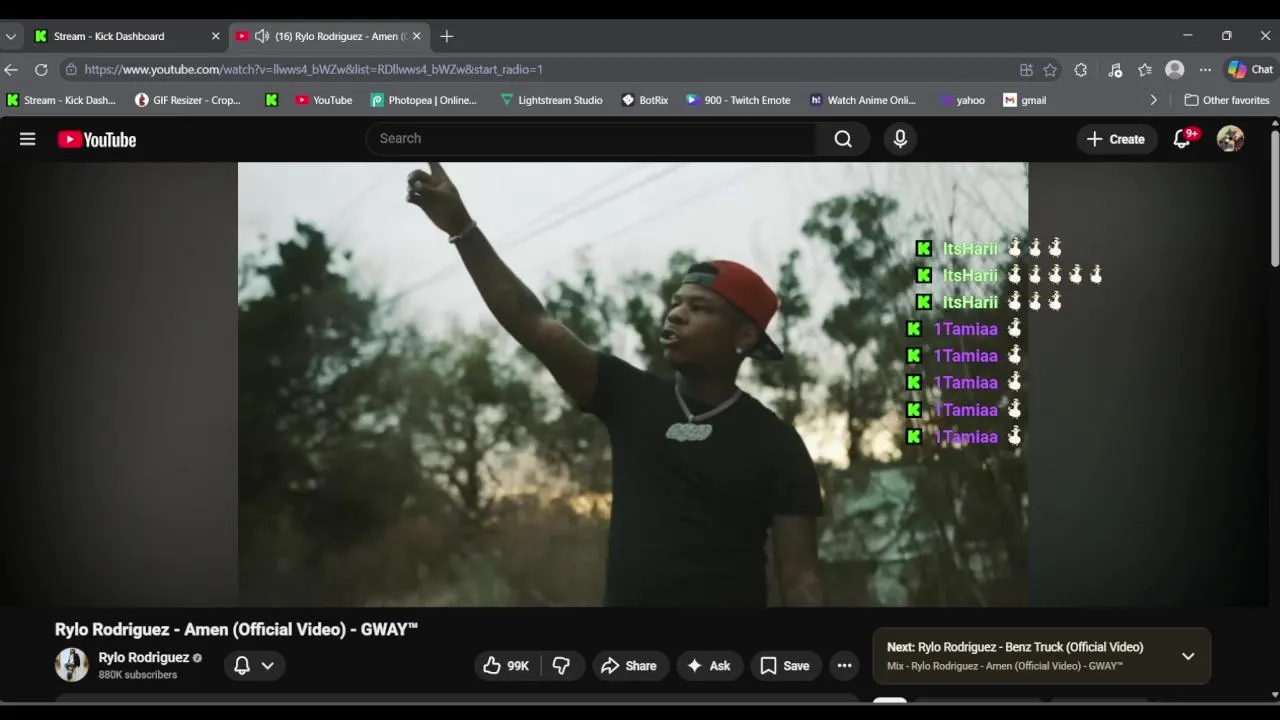Open Rylo Rodriguez channel avatar
This screenshot has height=720, width=1280.
[x=71, y=665]
